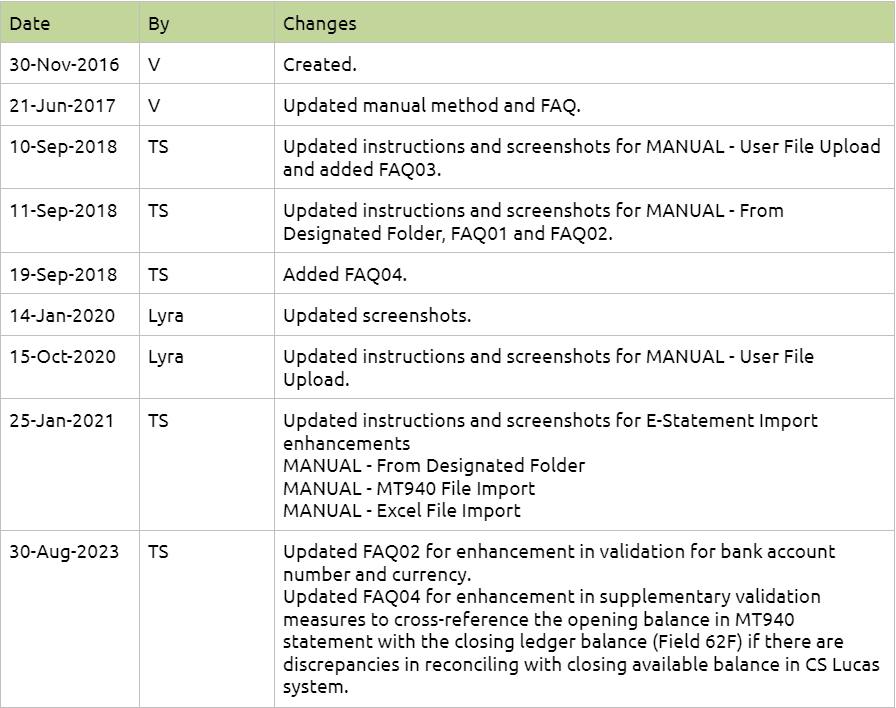Click the Changes column header
896x708 pixels.
[x=319, y=23]
